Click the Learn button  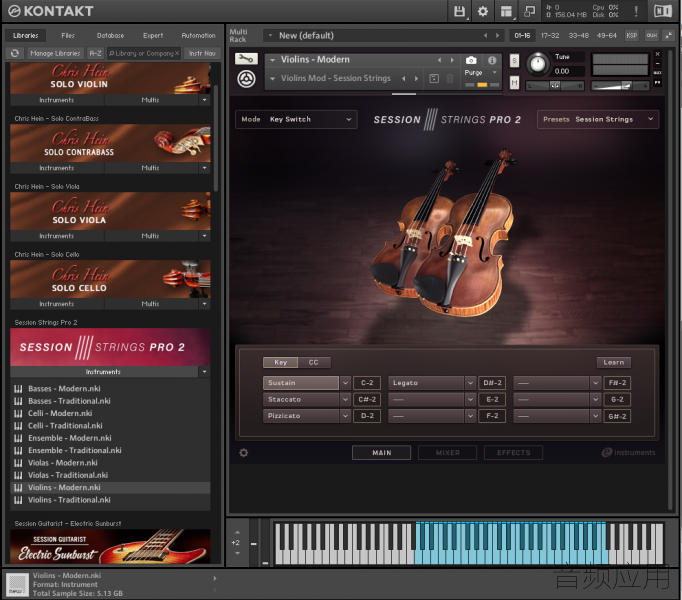[614, 362]
